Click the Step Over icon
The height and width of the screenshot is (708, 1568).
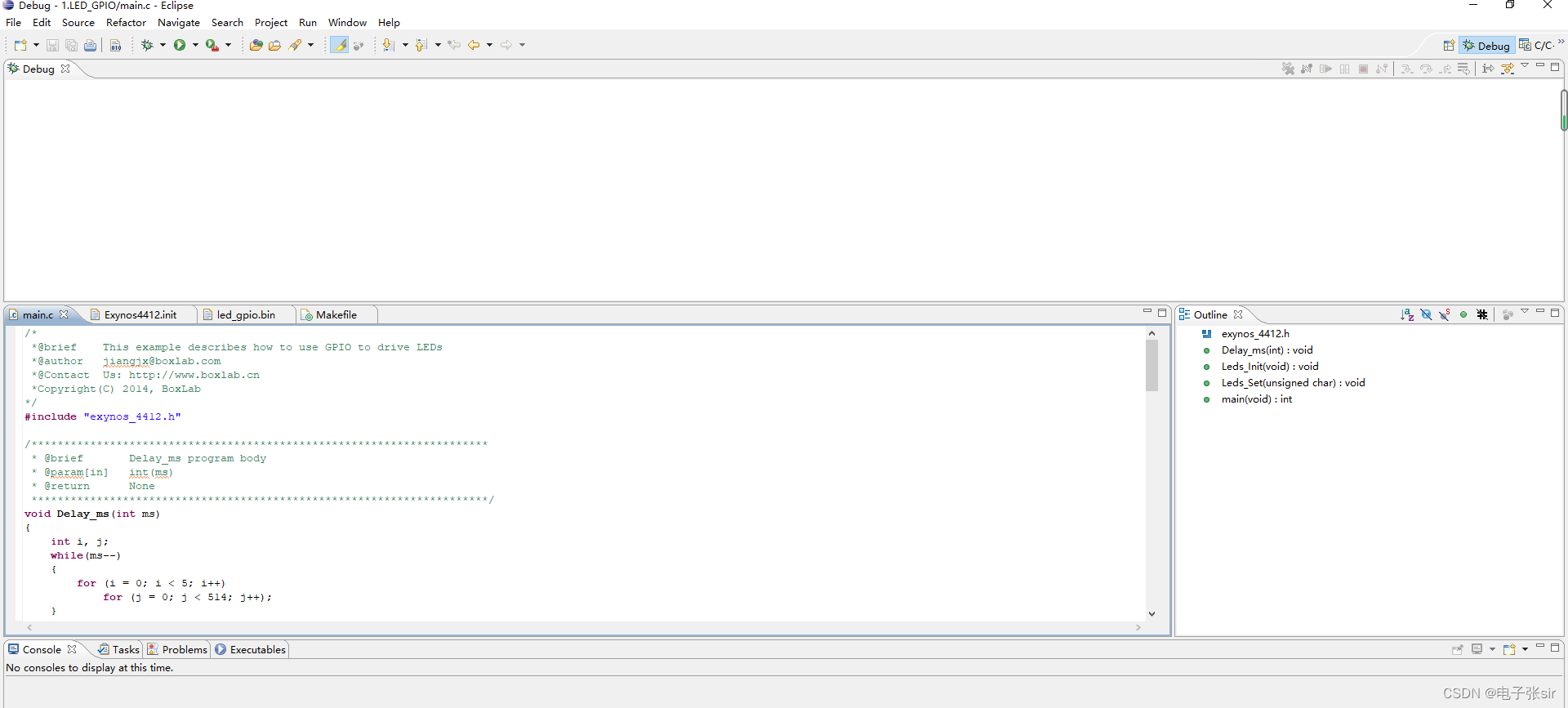[x=1426, y=69]
